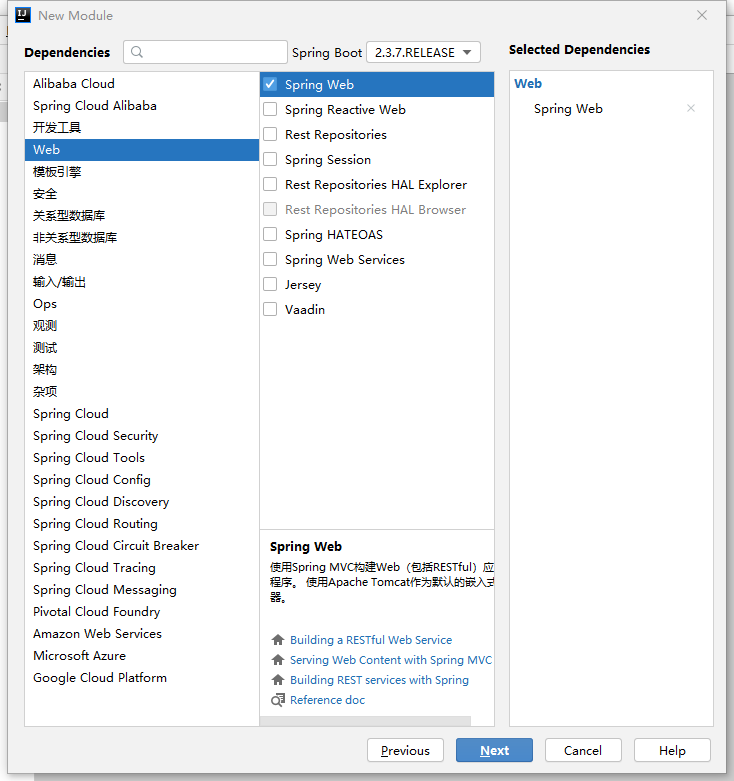
Task: Open Spring Cloud Discovery category
Action: [142, 502]
